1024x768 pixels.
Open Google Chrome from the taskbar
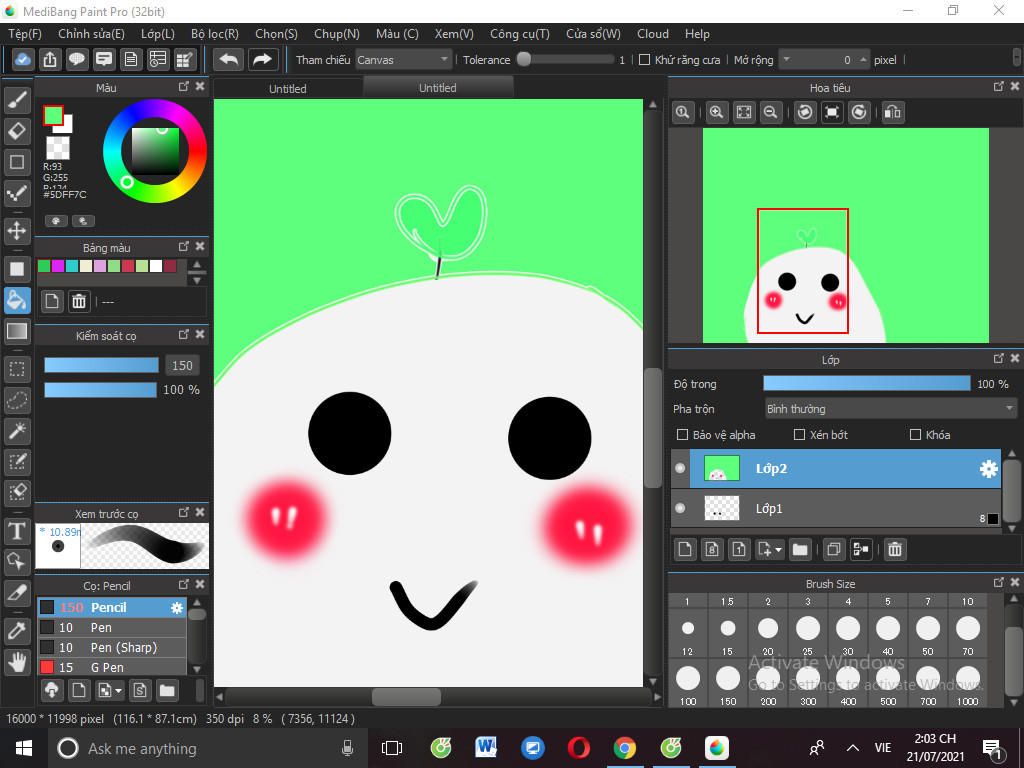(x=625, y=748)
